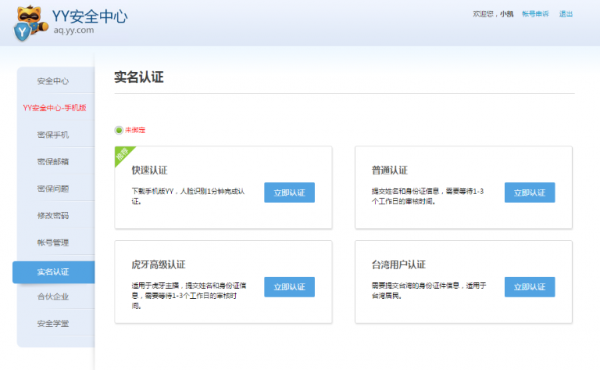Open 密保问题 from the sidebar
600x370 pixels.
click(x=53, y=189)
